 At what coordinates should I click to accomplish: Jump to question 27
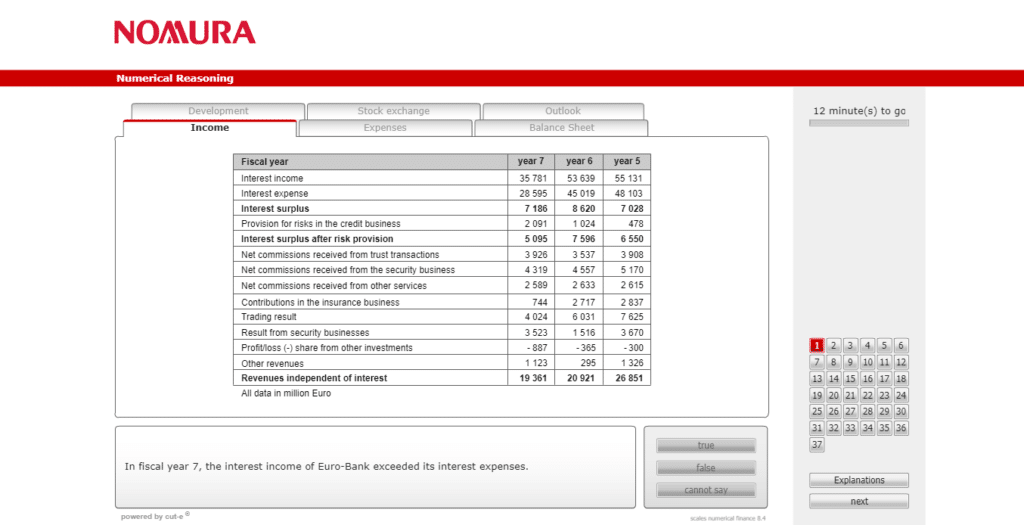tap(850, 412)
